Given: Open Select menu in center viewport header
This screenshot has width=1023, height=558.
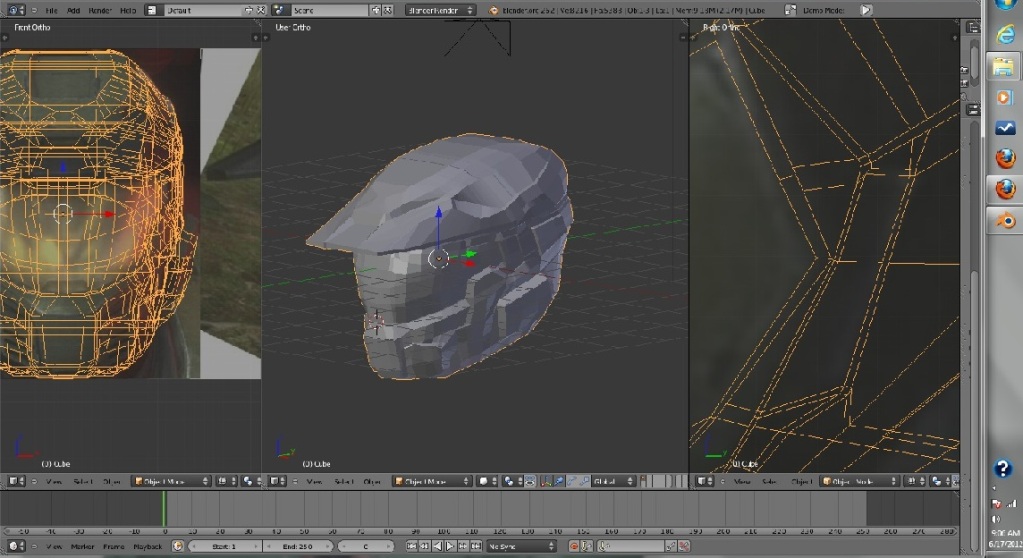Looking at the screenshot, I should pyautogui.click(x=344, y=482).
